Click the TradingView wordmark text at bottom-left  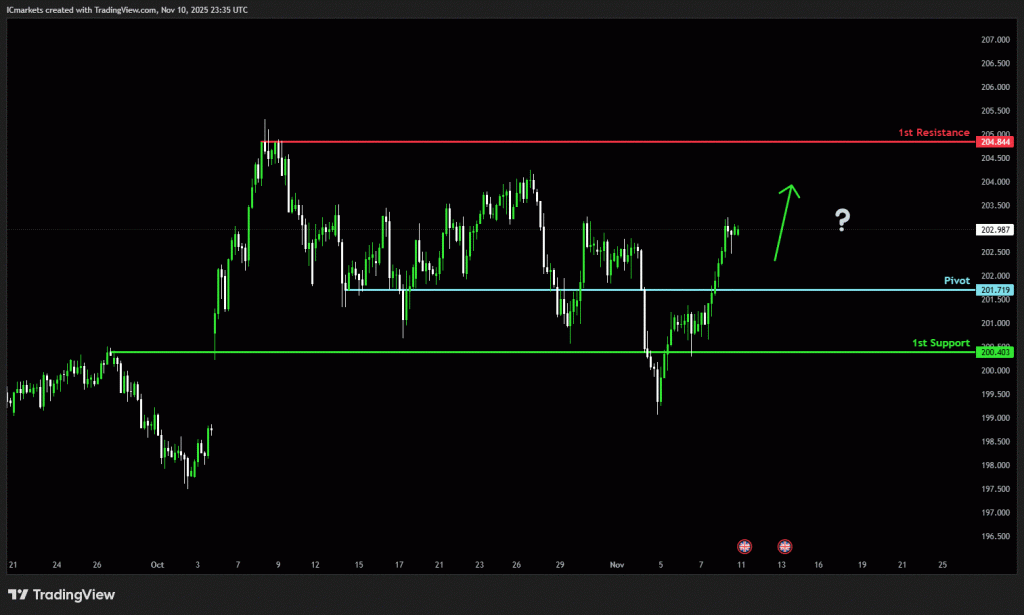tap(73, 595)
